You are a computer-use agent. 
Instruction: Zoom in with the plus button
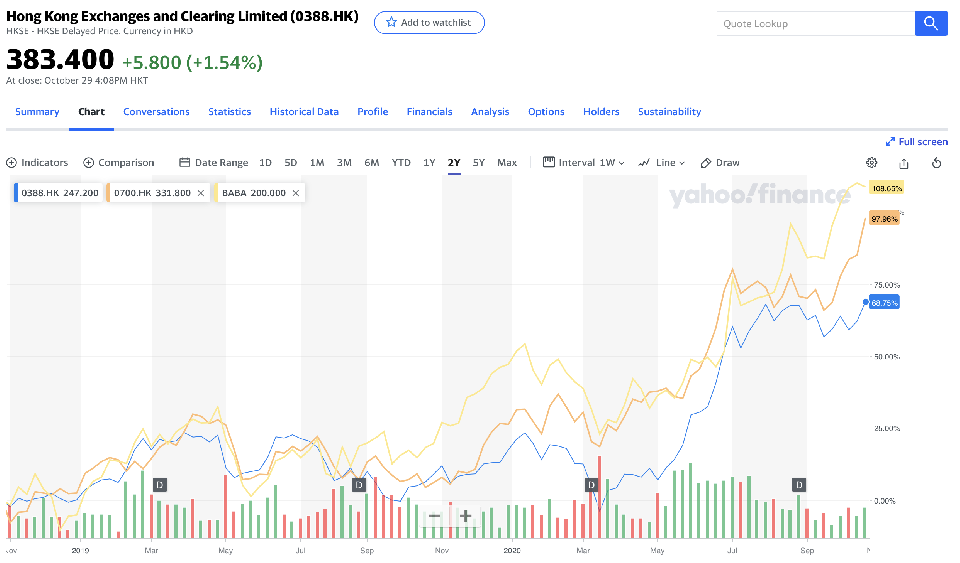tap(465, 516)
